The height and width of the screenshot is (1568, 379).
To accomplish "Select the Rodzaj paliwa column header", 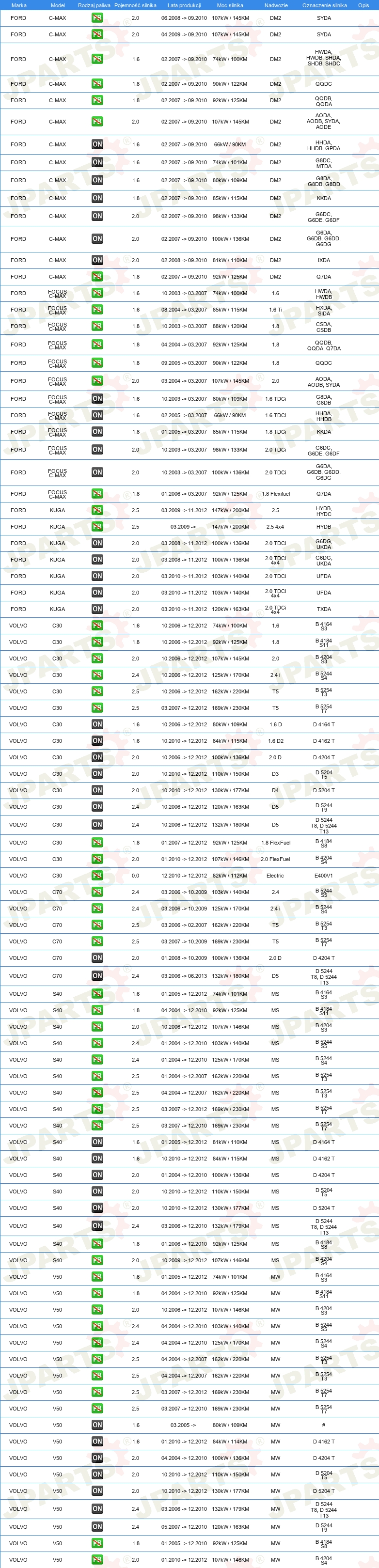I will point(95,5).
